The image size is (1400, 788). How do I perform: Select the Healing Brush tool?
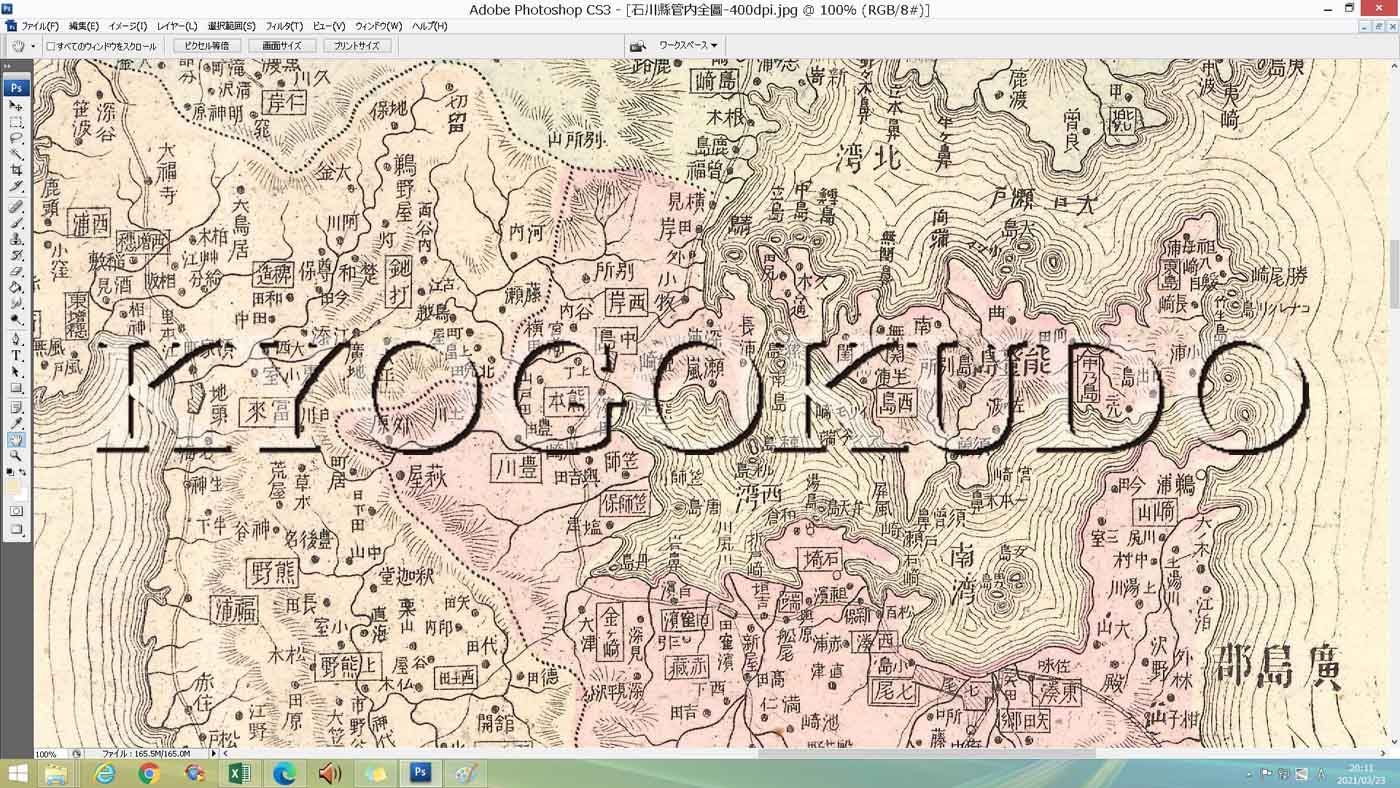coord(16,207)
